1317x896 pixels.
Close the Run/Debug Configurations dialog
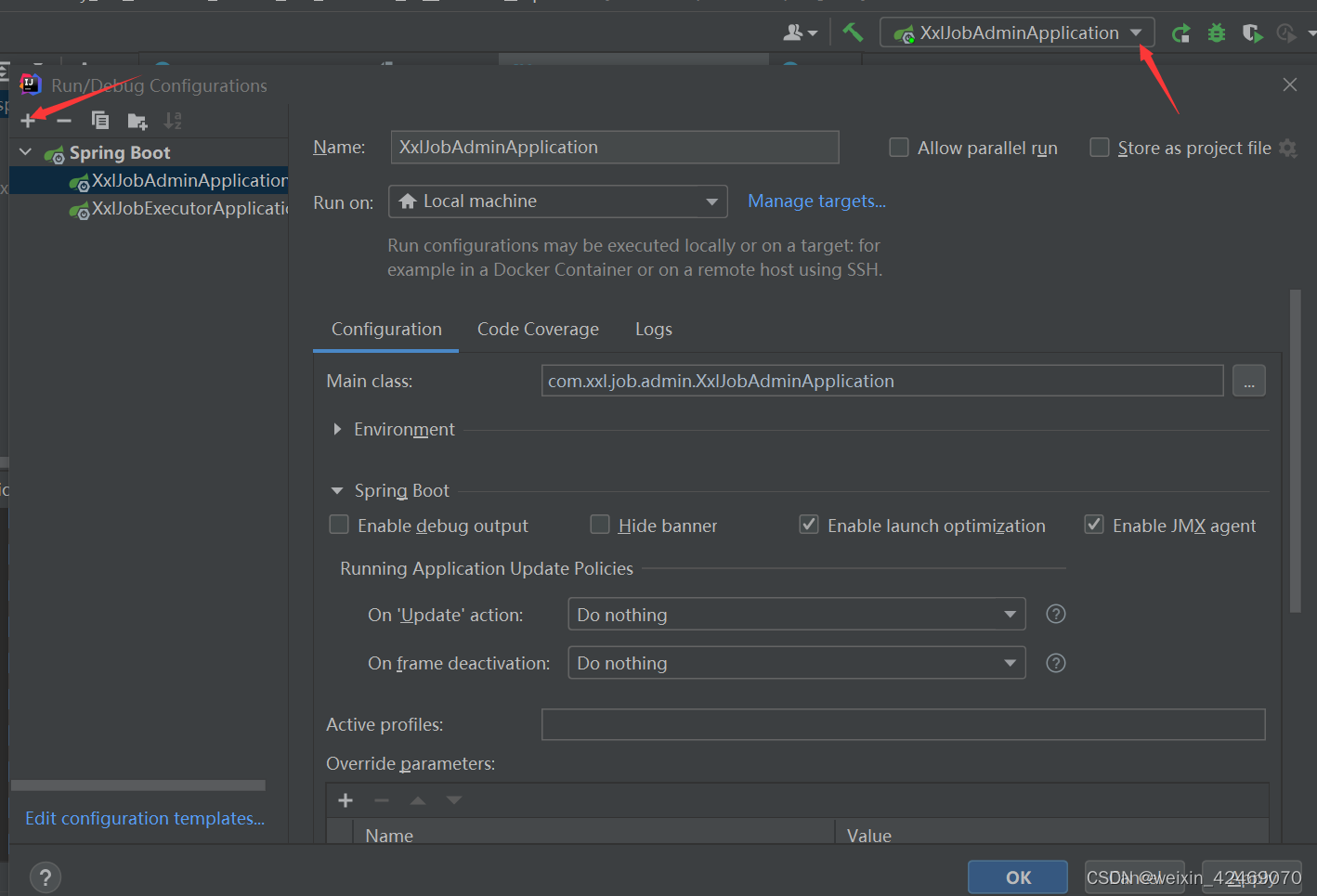(1290, 84)
